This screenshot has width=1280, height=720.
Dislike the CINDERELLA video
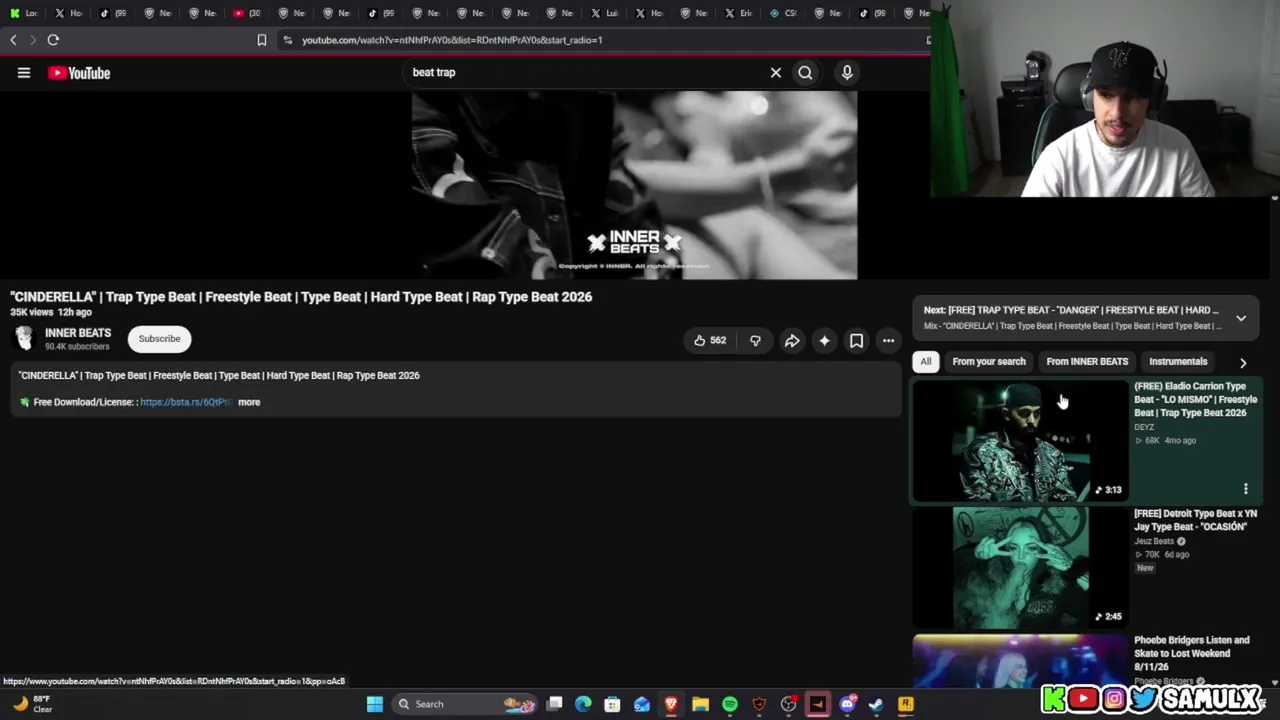pyautogui.click(x=755, y=341)
